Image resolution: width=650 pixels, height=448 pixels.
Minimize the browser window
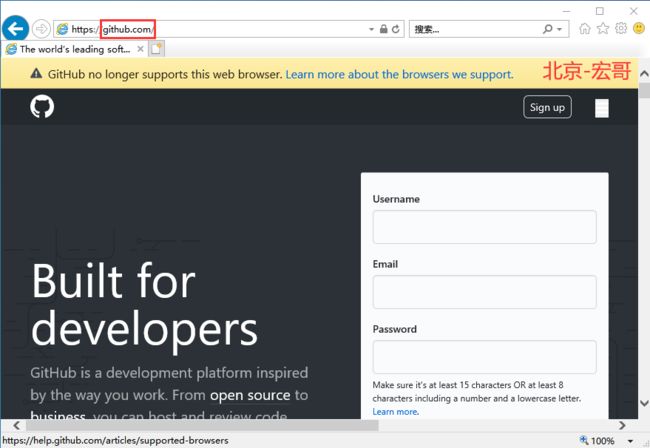click(x=567, y=11)
